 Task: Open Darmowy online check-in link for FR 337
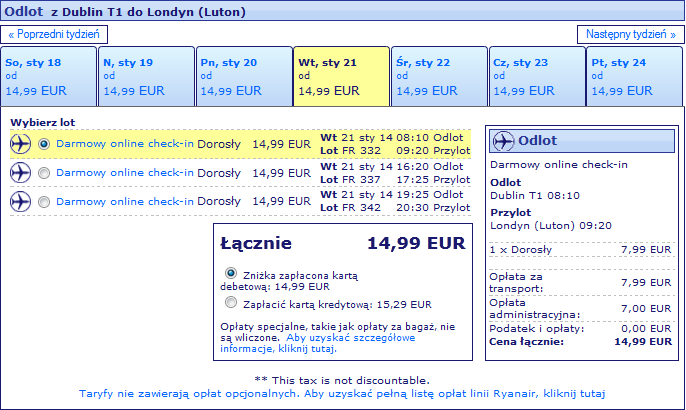(x=125, y=173)
